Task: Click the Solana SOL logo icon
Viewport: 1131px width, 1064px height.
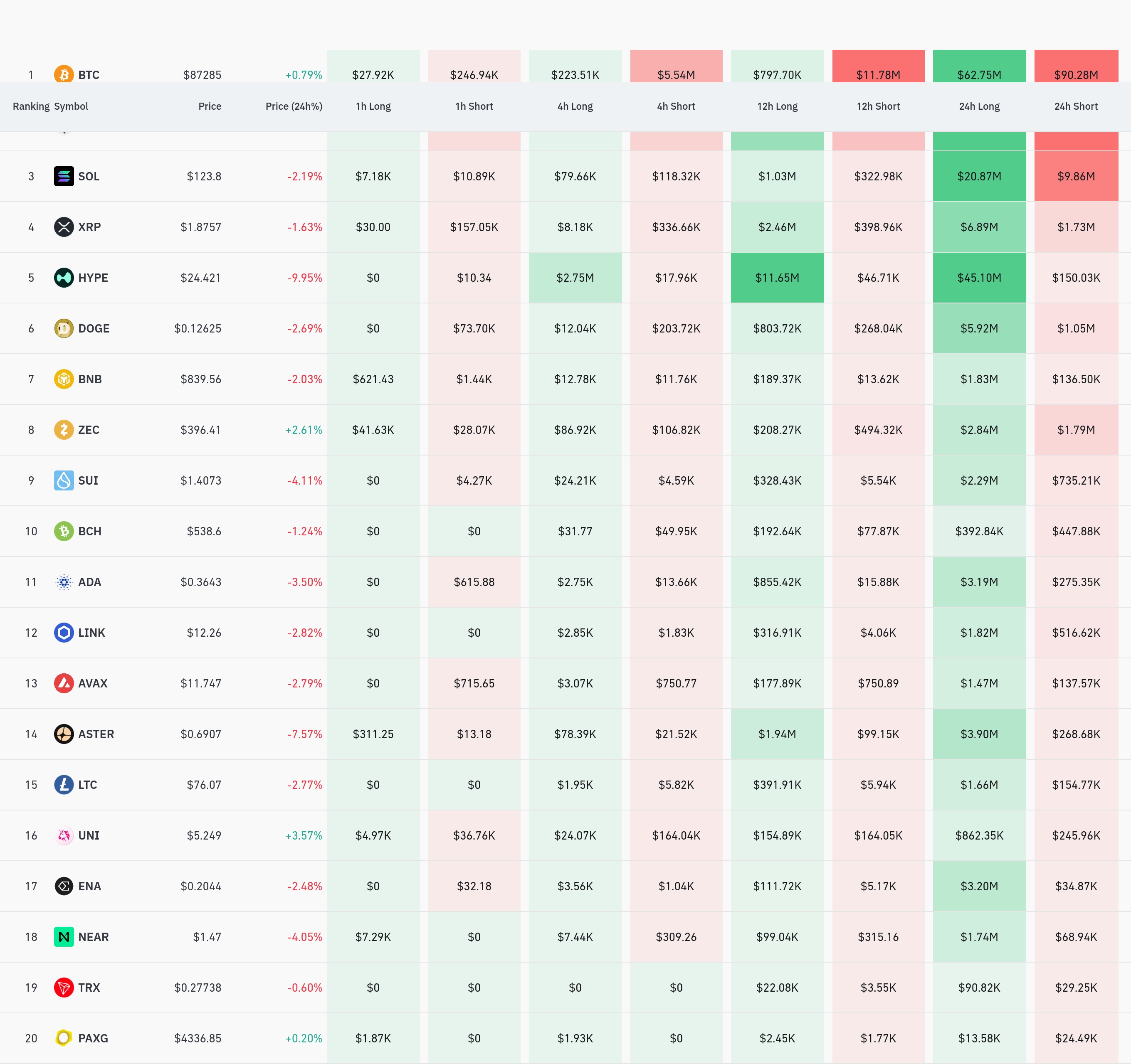Action: 64,176
